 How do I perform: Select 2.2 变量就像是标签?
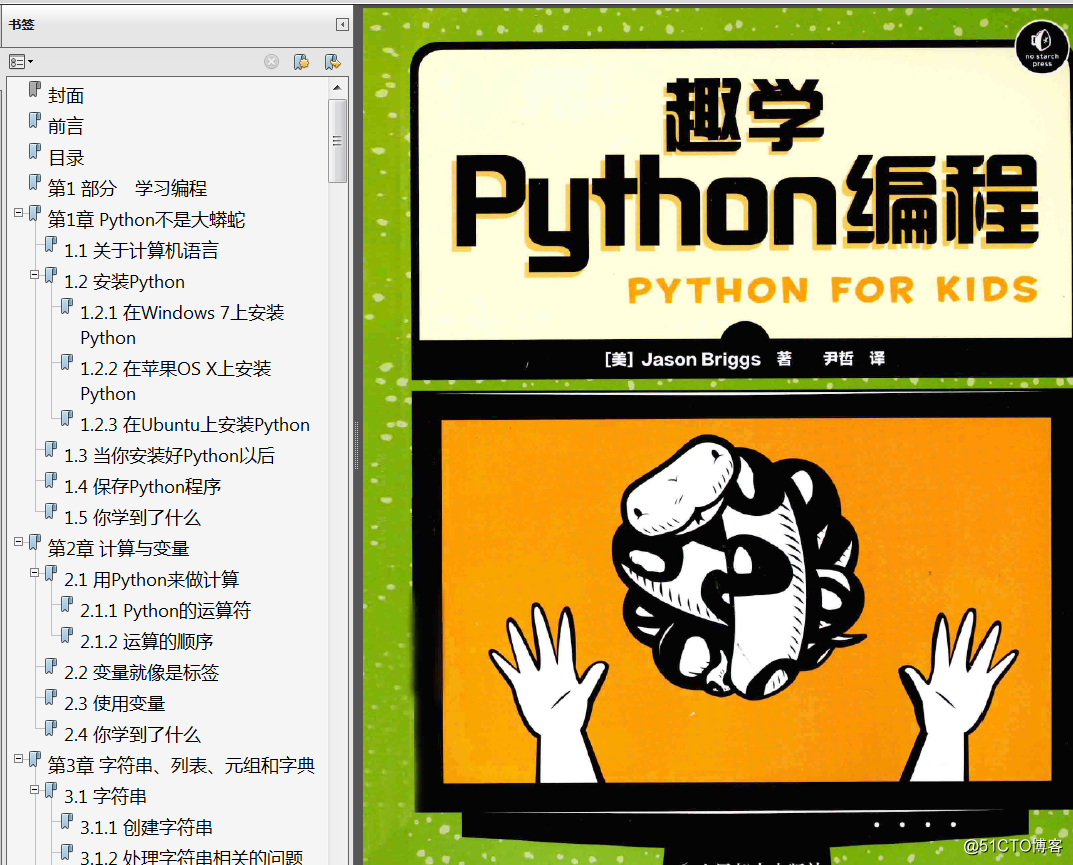tap(142, 673)
